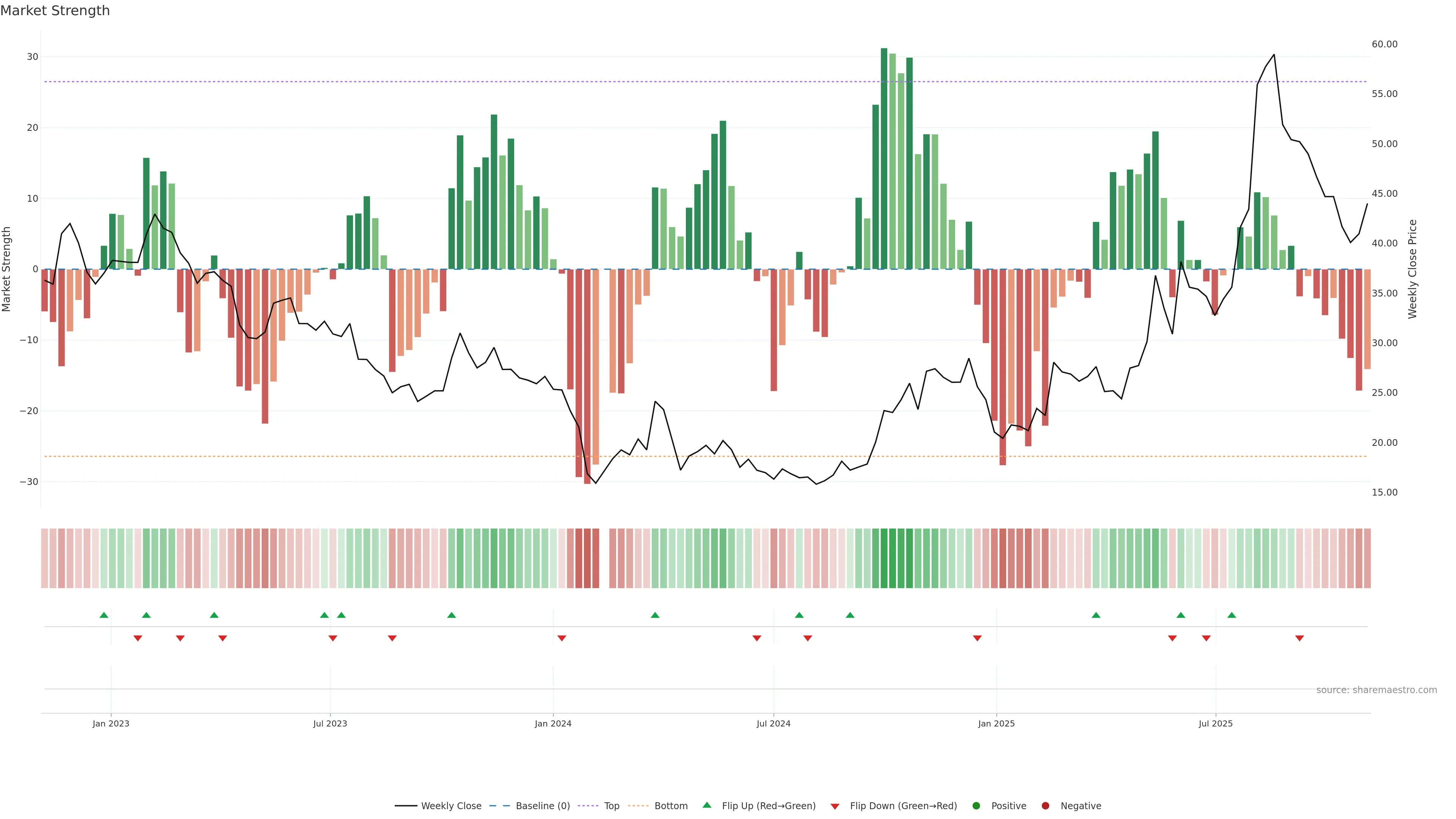This screenshot has height=819, width=1456.
Task: Click the Jan 2025 x-axis label
Action: click(x=996, y=723)
